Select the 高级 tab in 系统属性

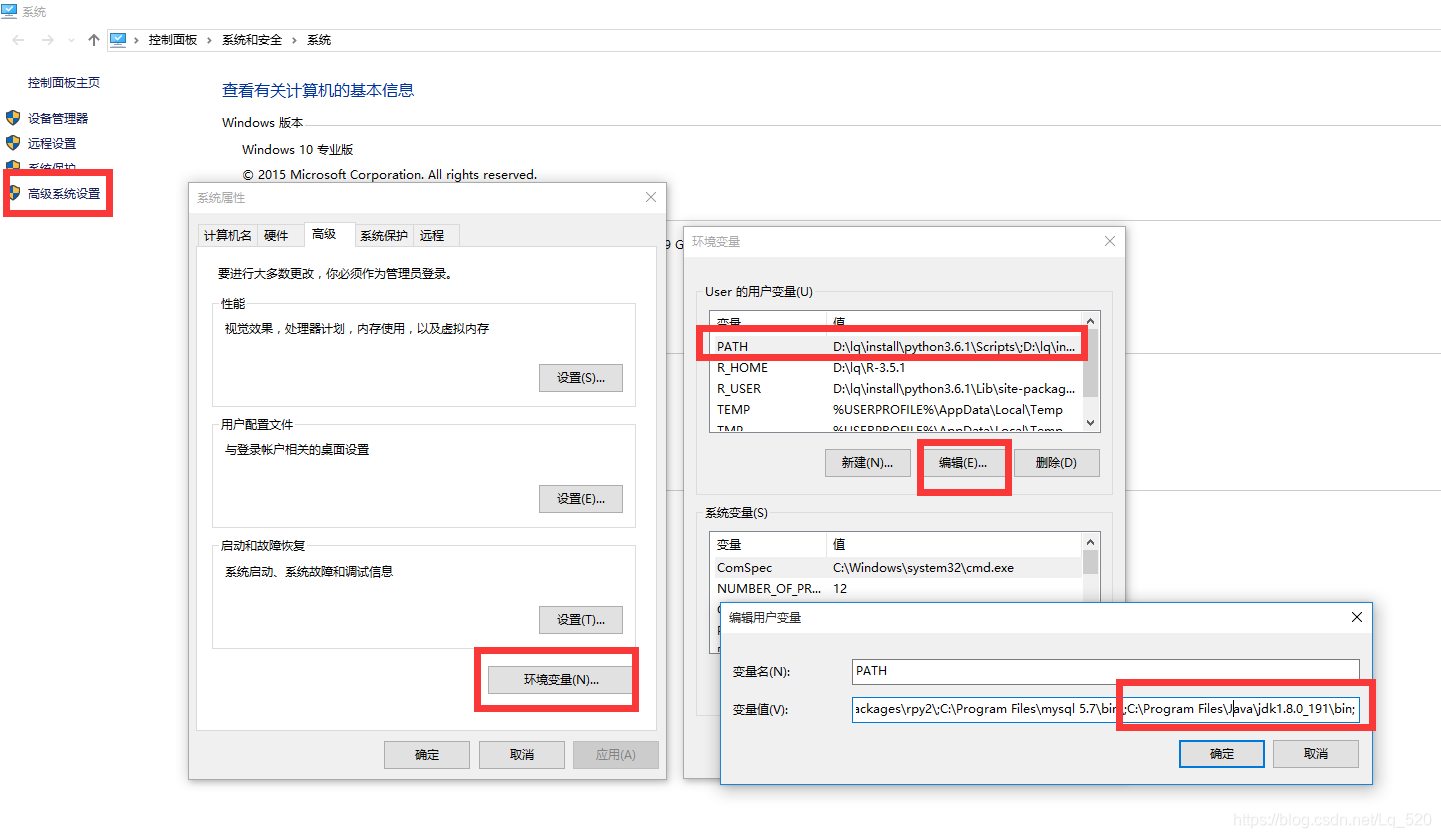click(329, 234)
